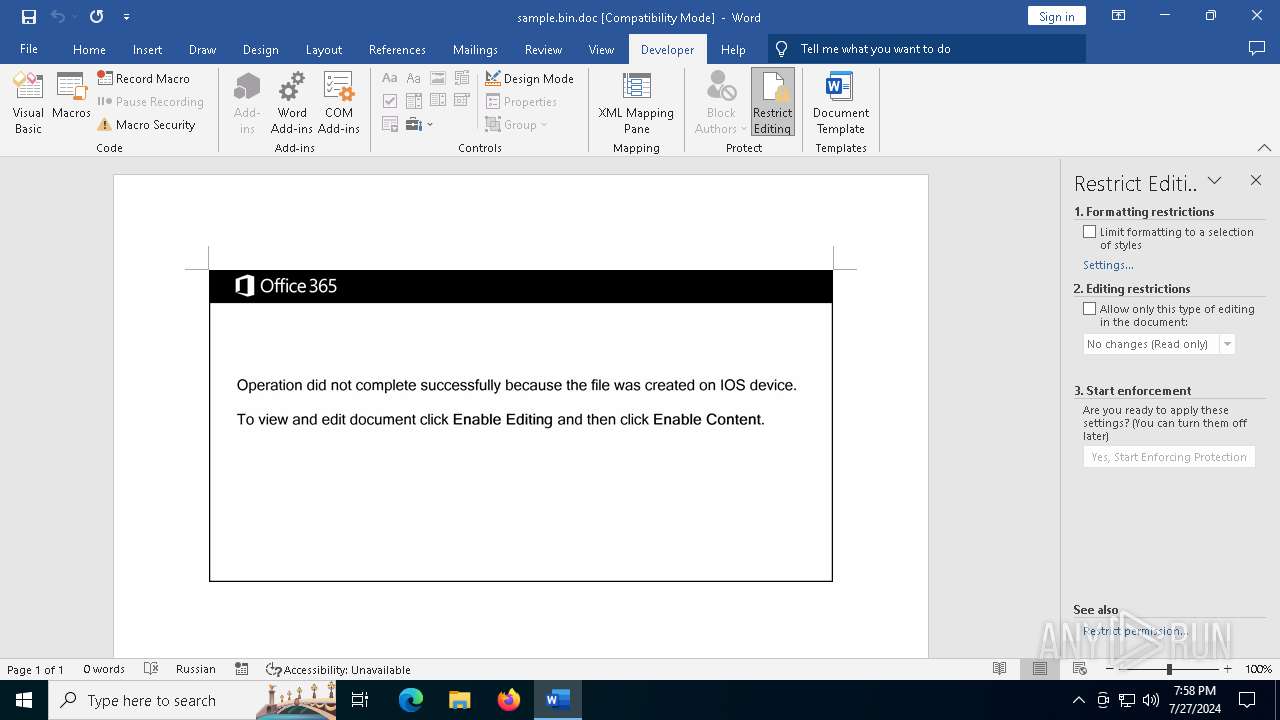The height and width of the screenshot is (720, 1280).
Task: Click the Repeat/Redo button in title bar
Action: click(96, 17)
